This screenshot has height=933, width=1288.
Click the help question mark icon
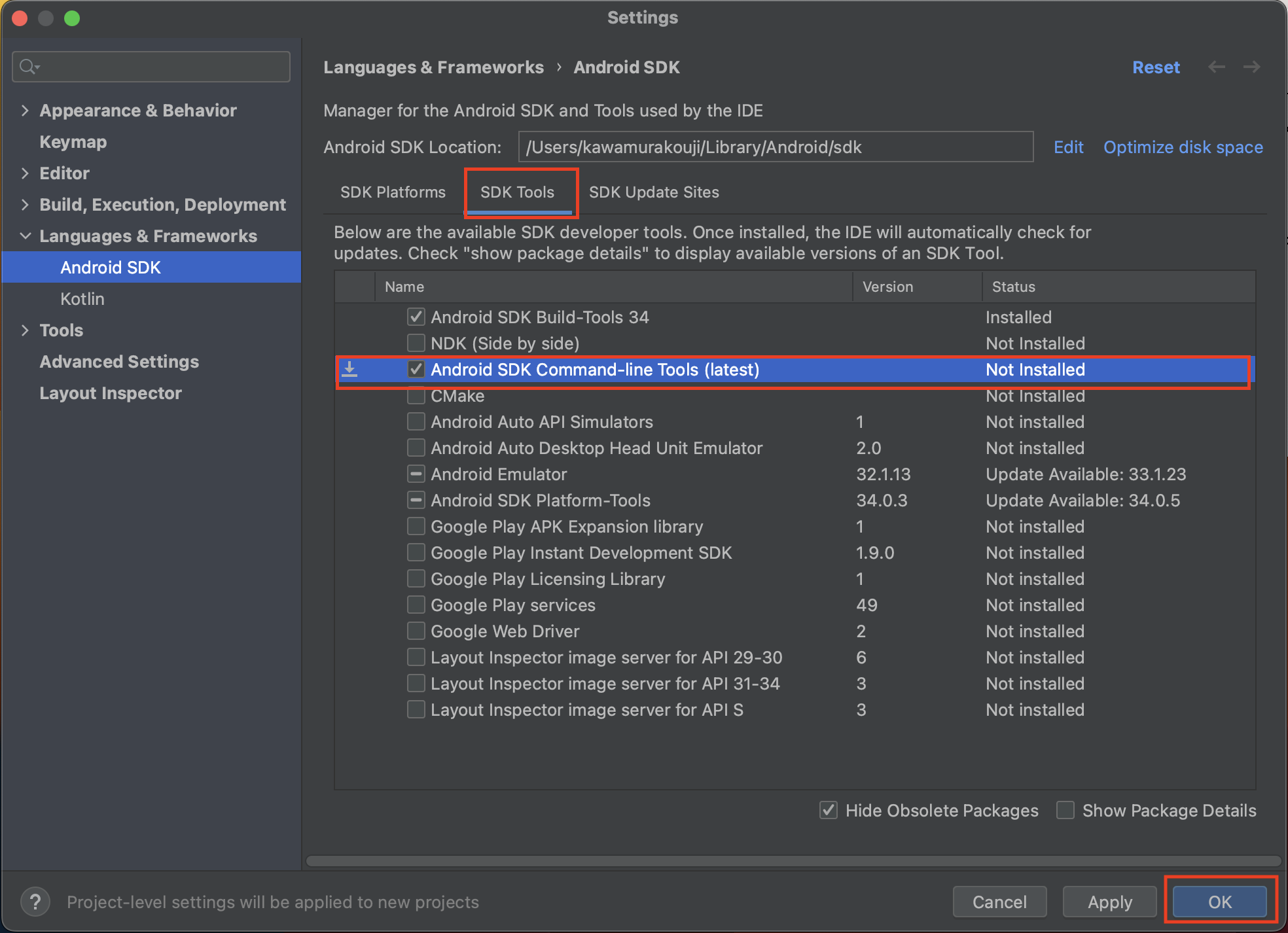(35, 902)
